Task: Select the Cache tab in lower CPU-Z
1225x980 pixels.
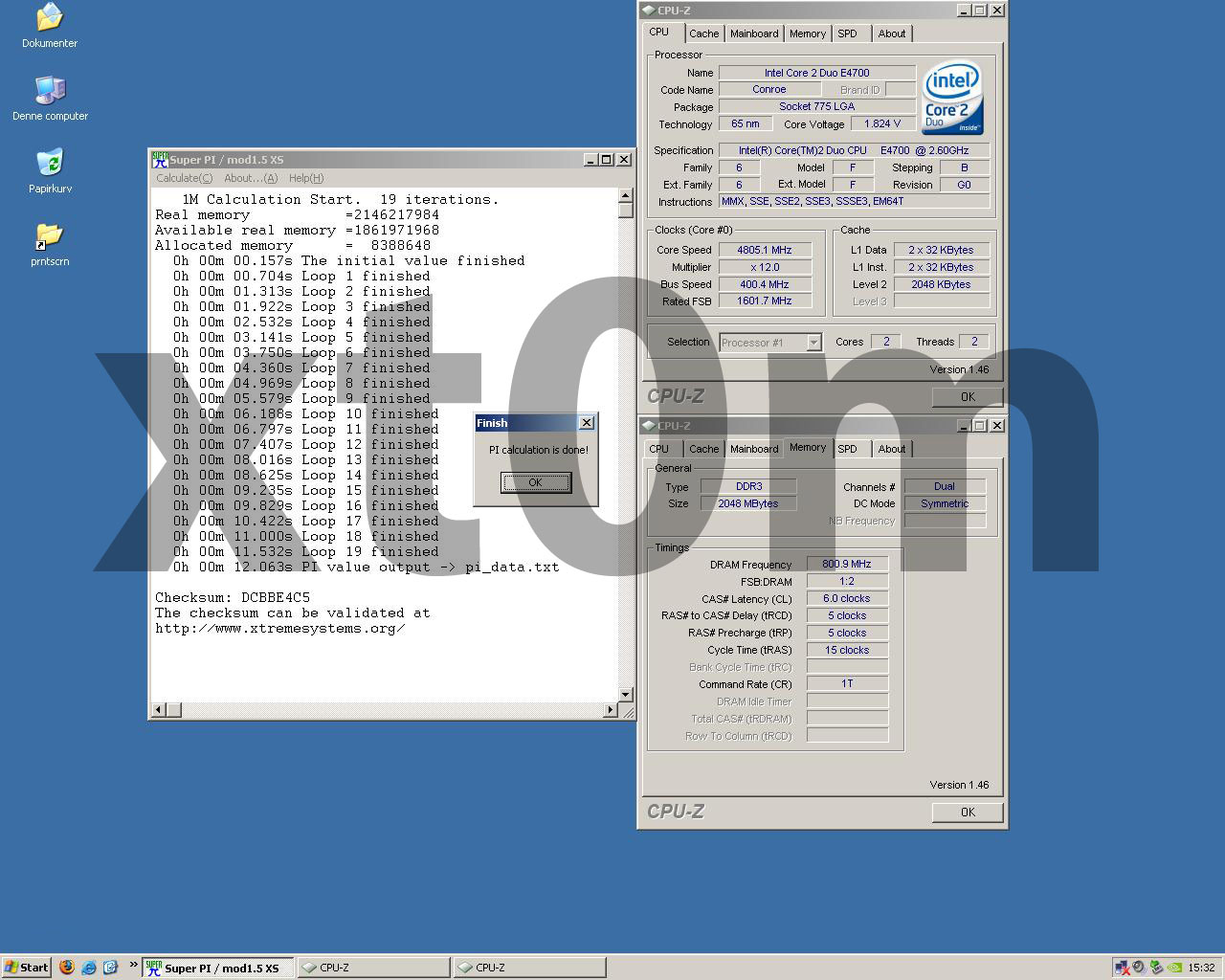Action: point(703,449)
